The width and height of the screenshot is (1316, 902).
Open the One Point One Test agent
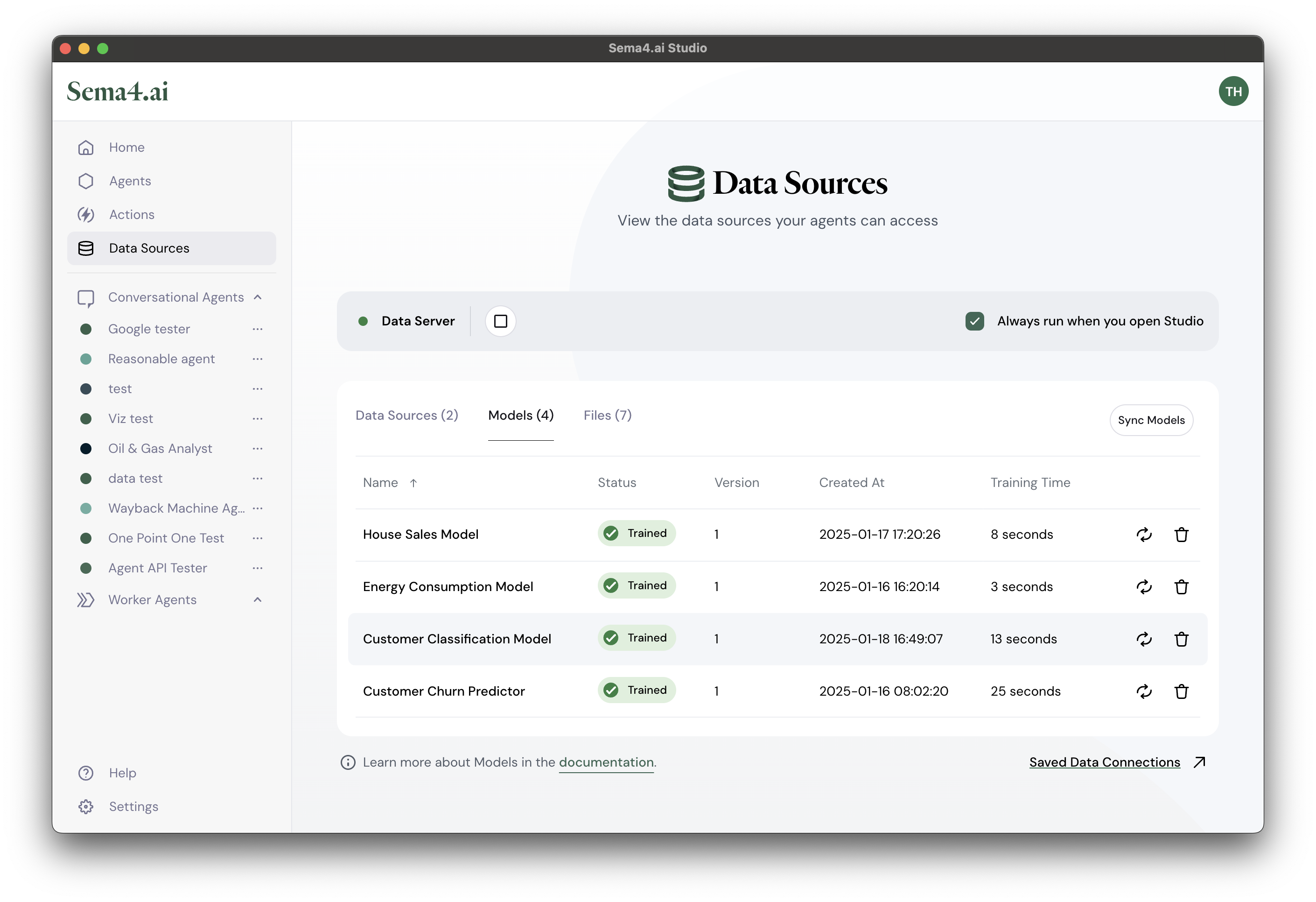point(166,538)
